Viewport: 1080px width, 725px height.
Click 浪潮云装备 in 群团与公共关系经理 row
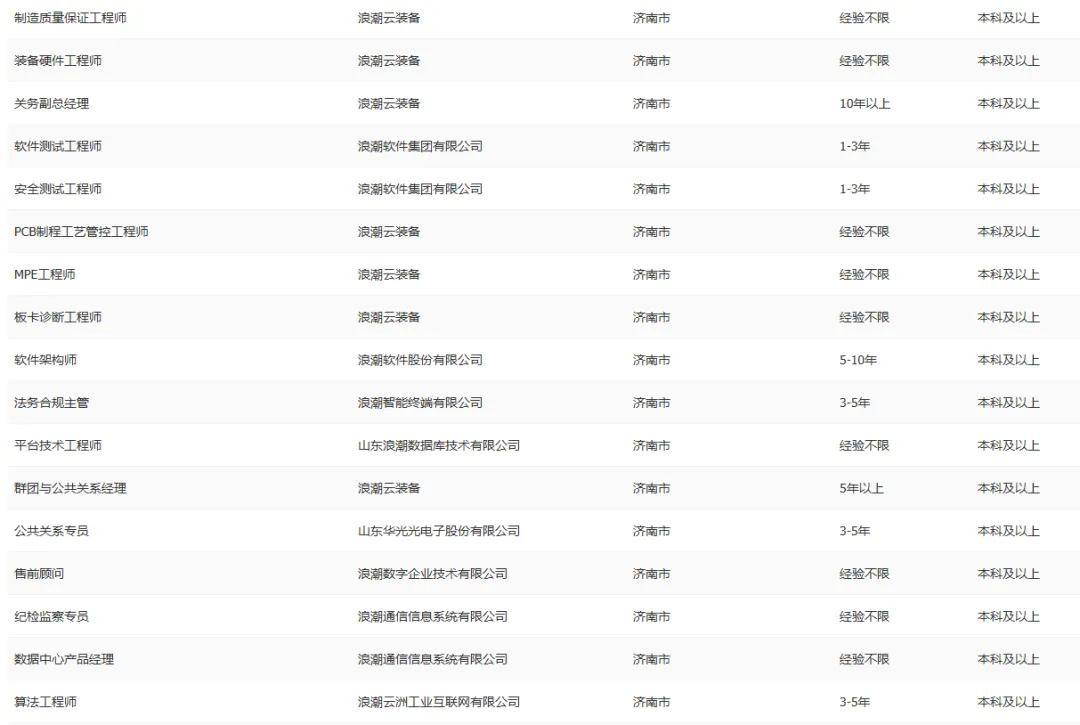pyautogui.click(x=389, y=488)
